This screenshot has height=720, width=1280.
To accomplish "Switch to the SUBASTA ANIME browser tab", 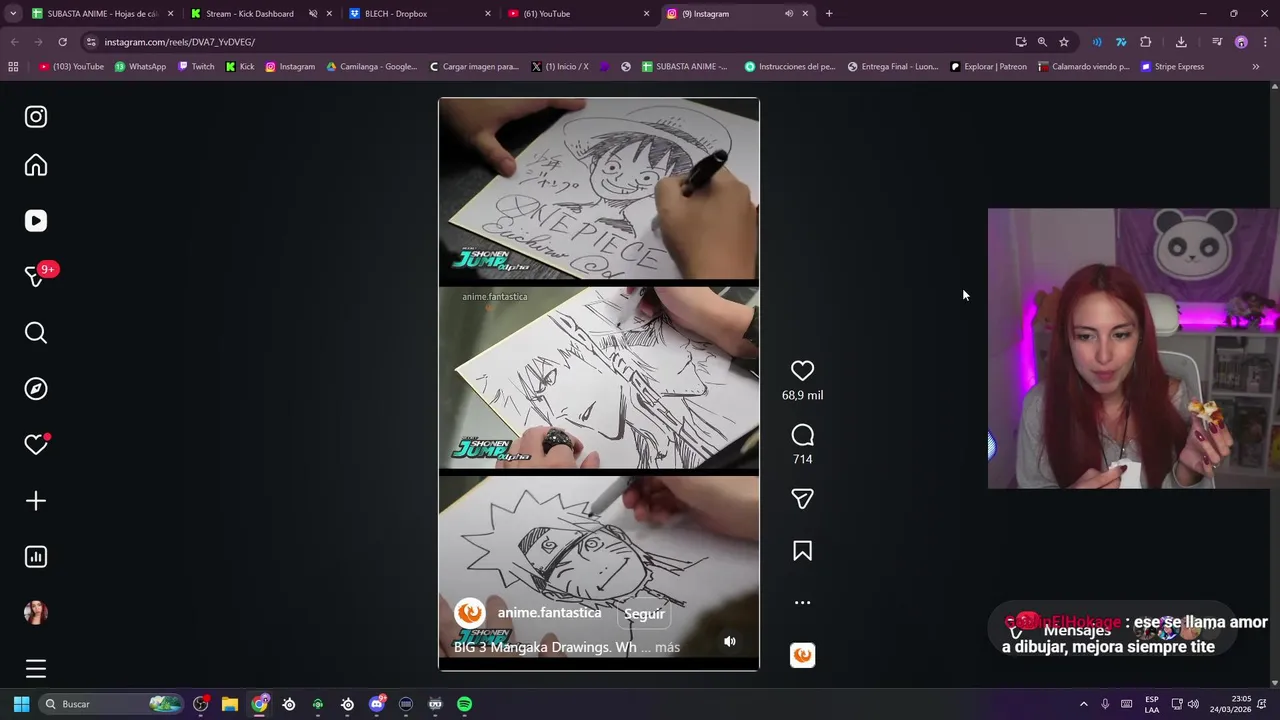I will (x=102, y=14).
